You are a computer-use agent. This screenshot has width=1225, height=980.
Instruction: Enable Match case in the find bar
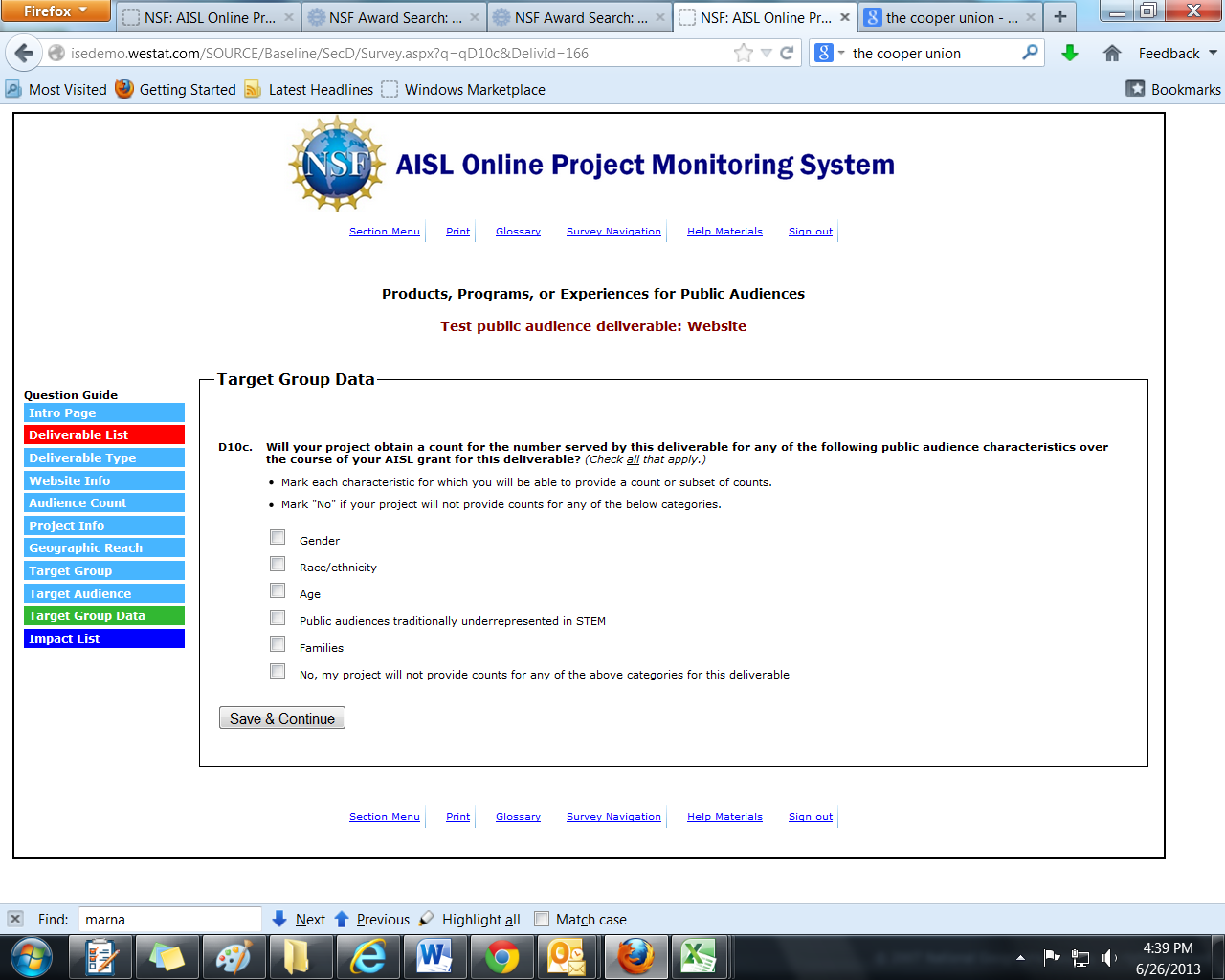pos(542,919)
